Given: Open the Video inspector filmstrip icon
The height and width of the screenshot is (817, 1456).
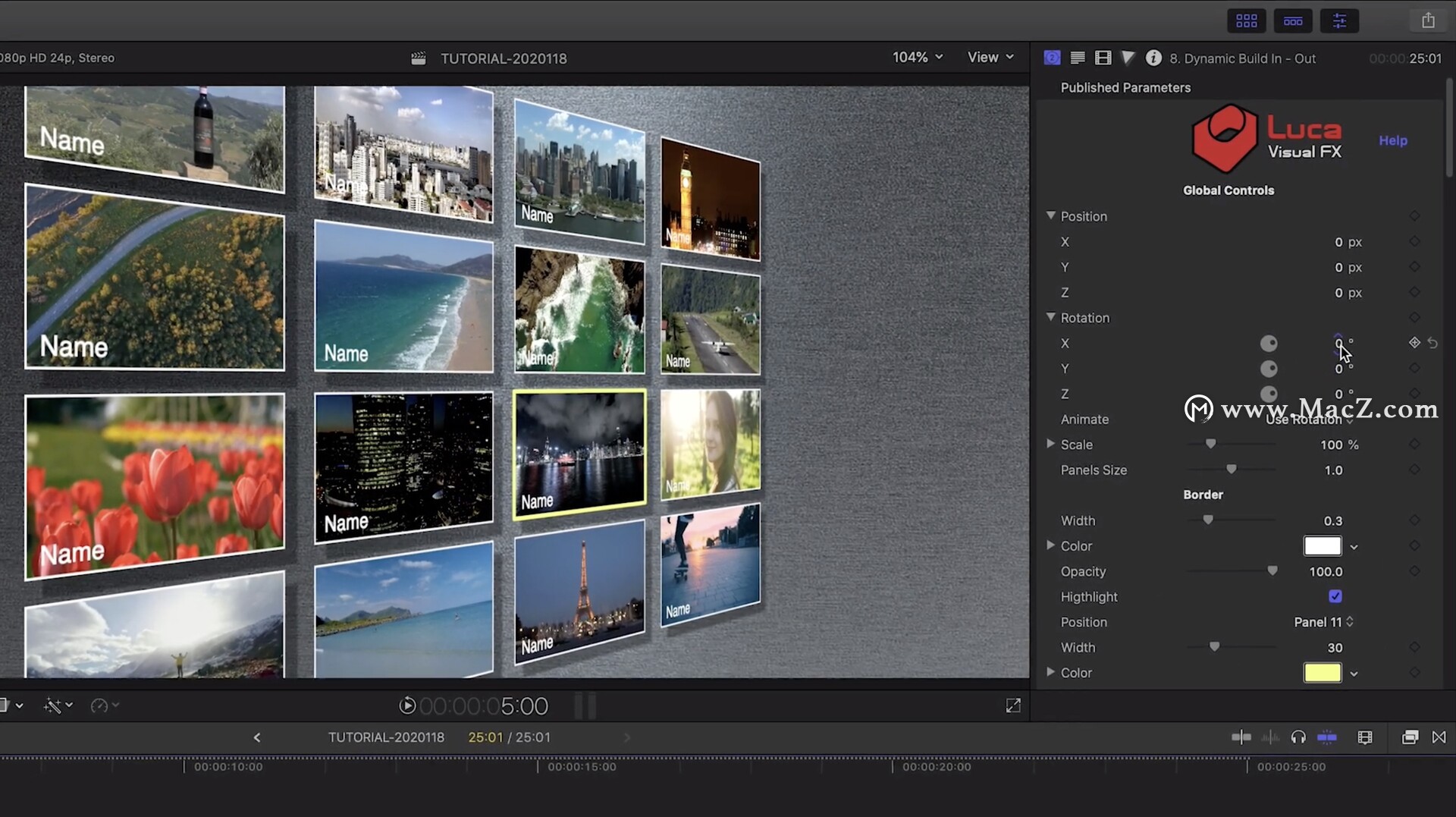Looking at the screenshot, I should (1103, 58).
